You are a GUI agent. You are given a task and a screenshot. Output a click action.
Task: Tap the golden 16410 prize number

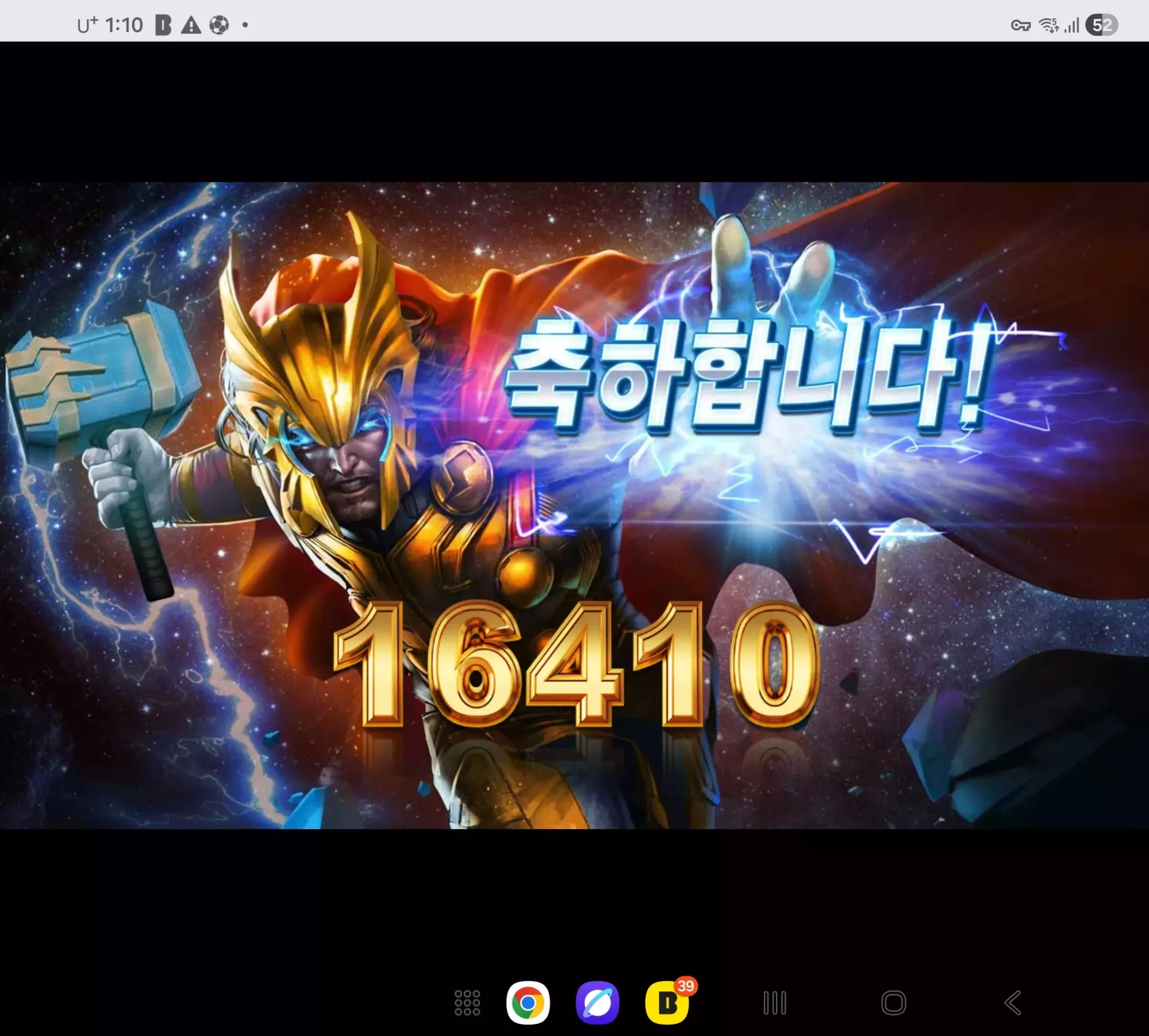point(577,665)
